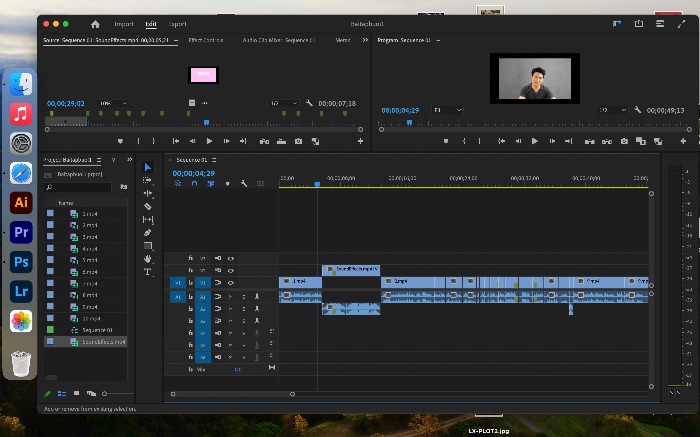
Task: Open Project panel hamburger menu
Action: (x=99, y=160)
